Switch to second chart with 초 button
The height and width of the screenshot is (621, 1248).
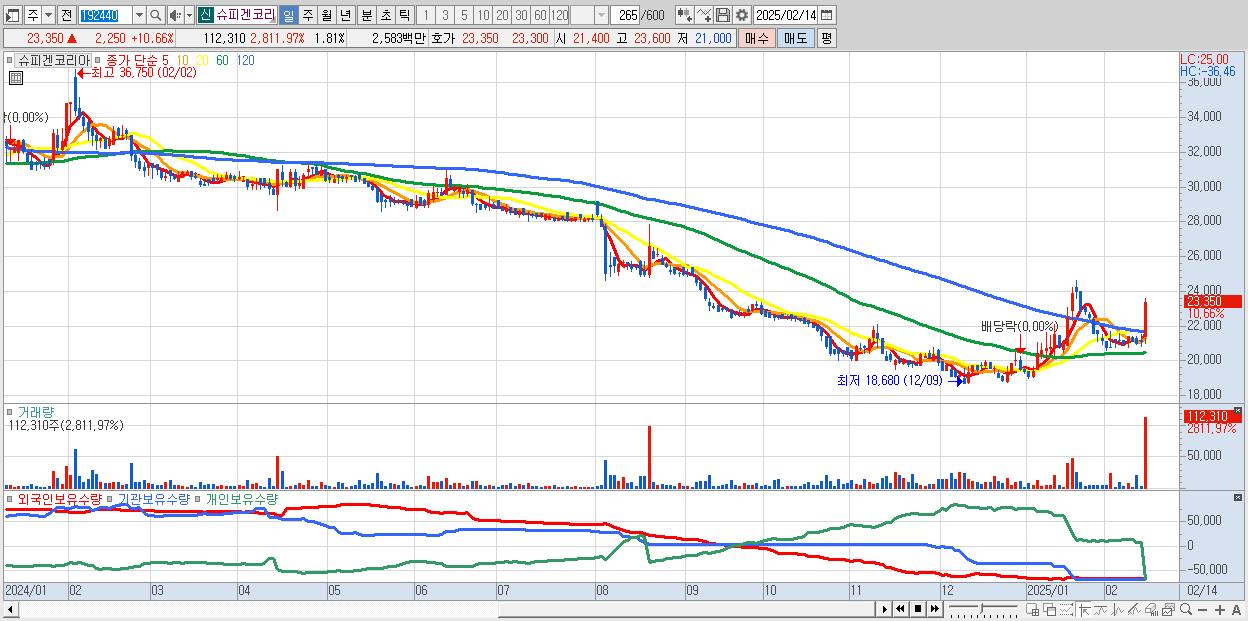pyautogui.click(x=386, y=15)
